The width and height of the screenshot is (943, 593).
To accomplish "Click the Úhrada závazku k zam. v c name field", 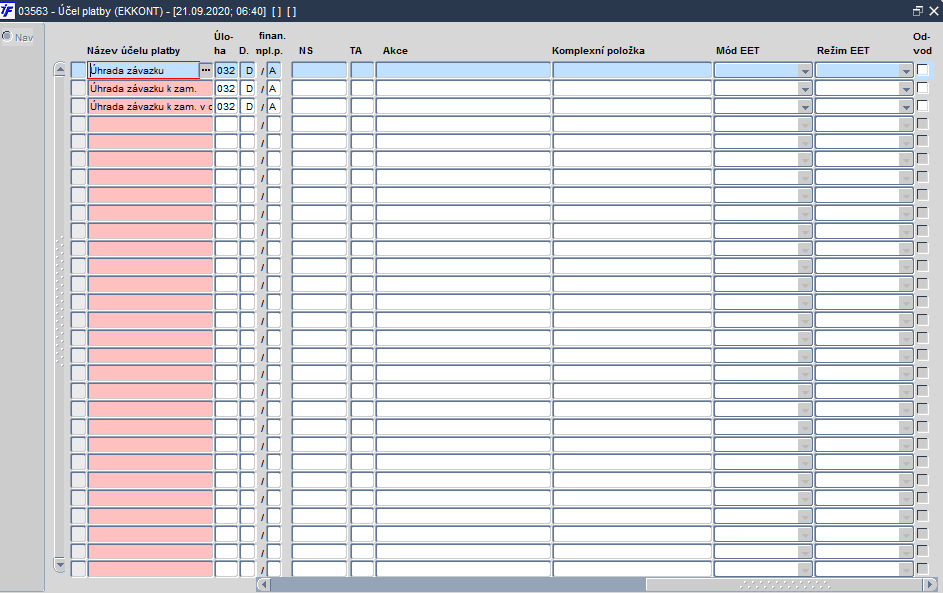I will [150, 106].
